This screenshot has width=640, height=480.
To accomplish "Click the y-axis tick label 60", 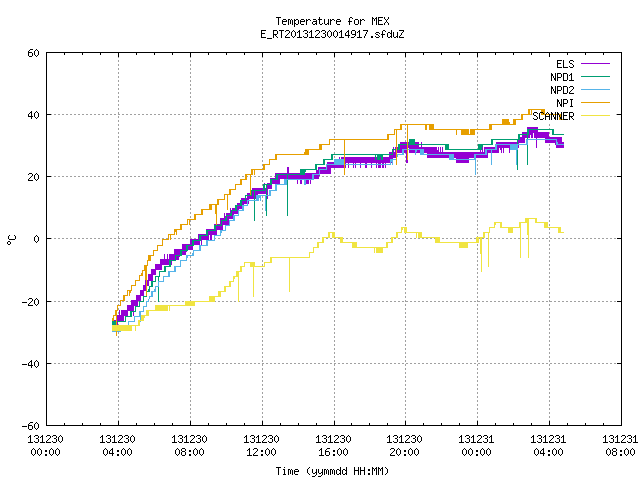I will coord(33,53).
